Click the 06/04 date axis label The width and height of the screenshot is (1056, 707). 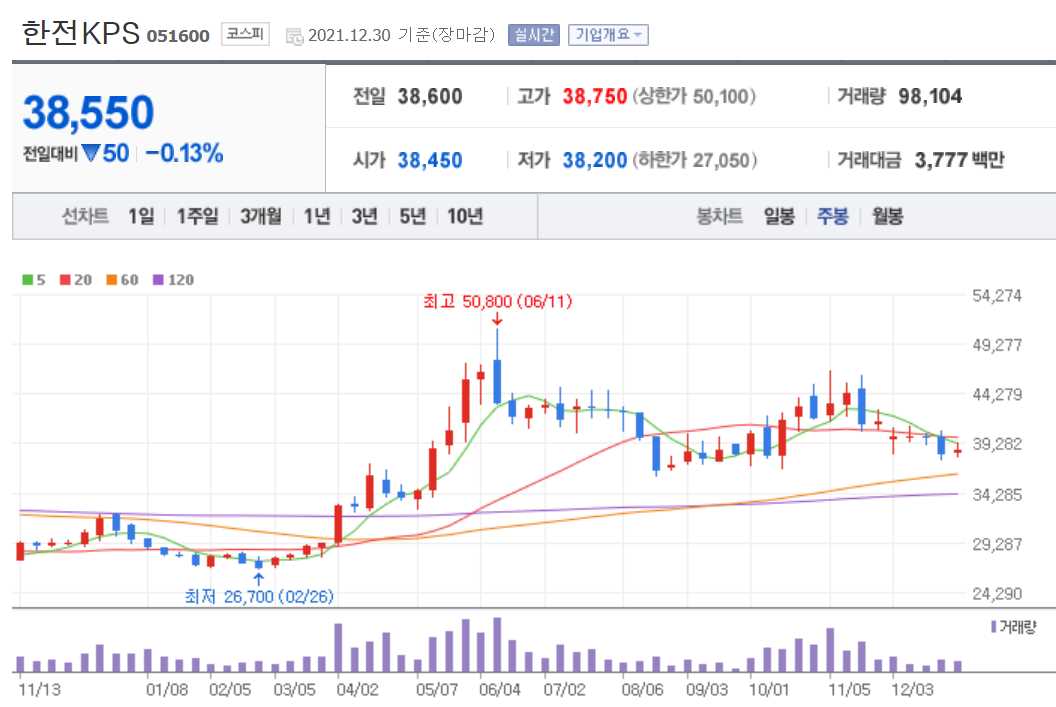click(x=500, y=690)
